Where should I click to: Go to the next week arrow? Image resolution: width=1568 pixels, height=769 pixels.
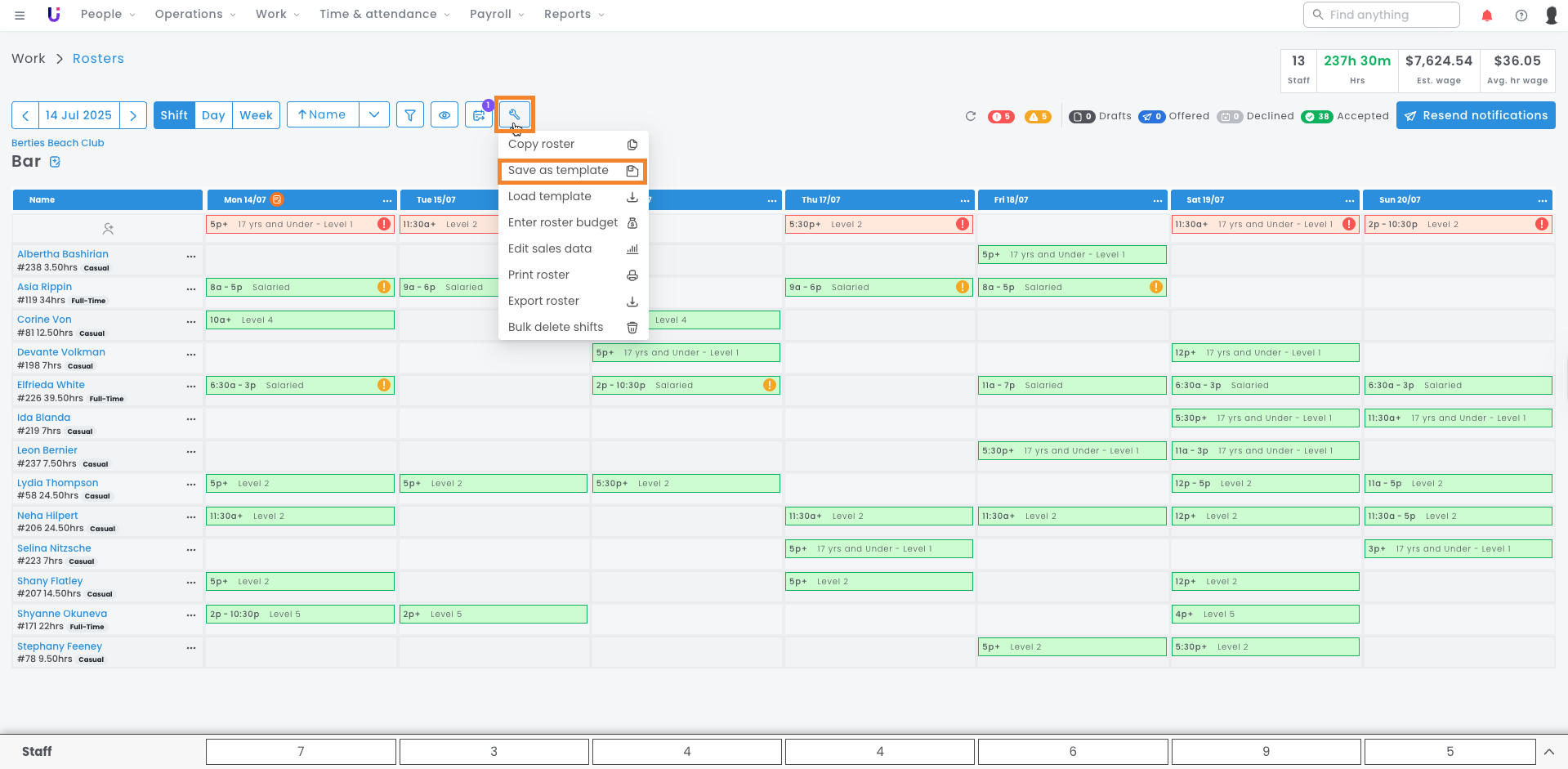coord(133,115)
